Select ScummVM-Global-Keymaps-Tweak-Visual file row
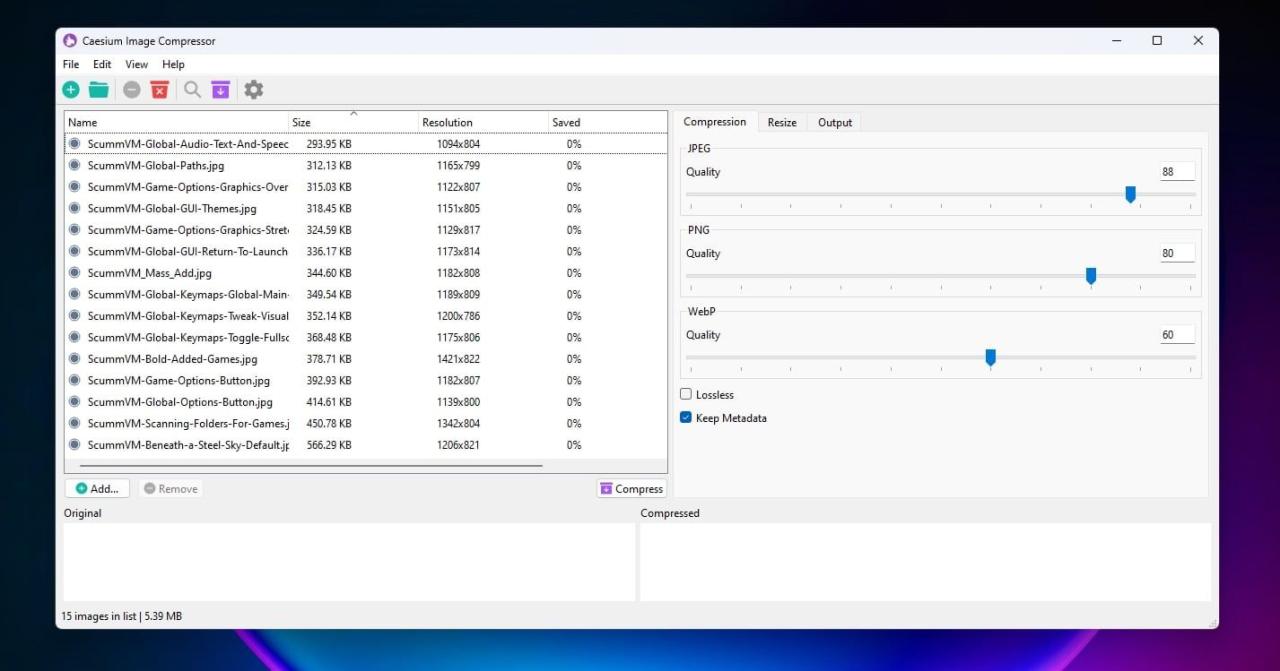The height and width of the screenshot is (671, 1280). click(366, 316)
